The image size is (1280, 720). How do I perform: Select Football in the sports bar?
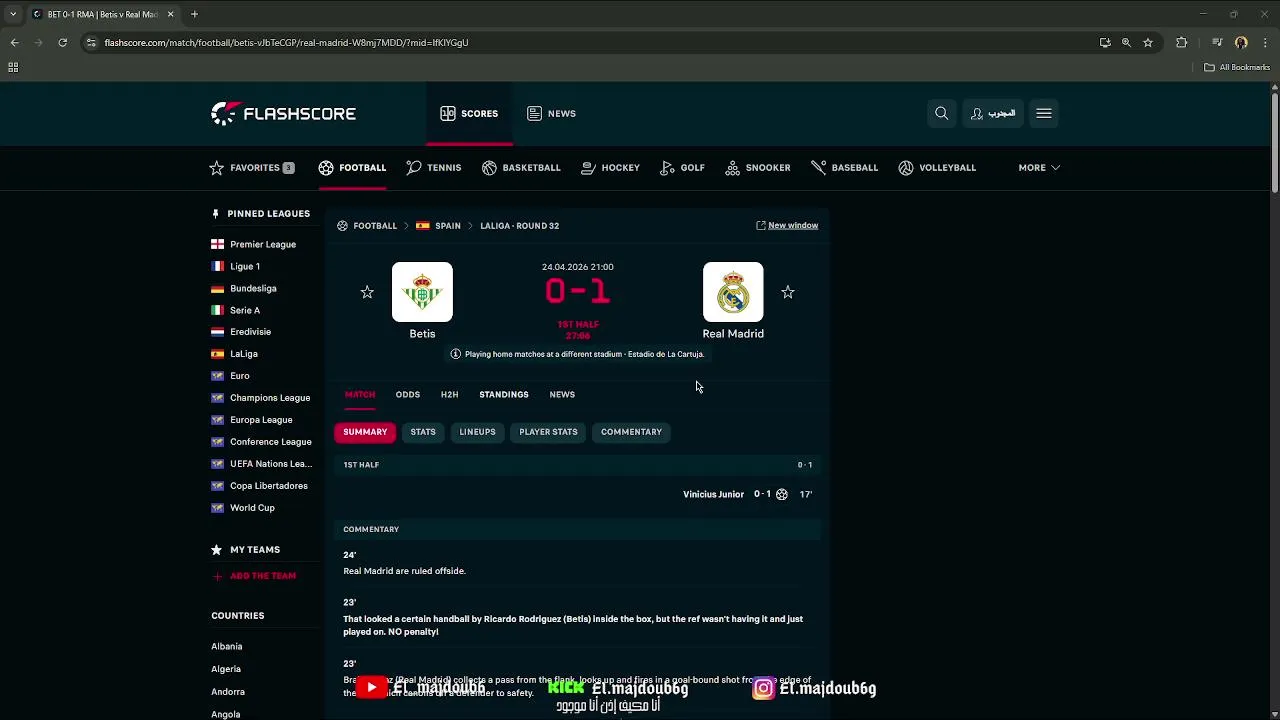pyautogui.click(x=352, y=168)
